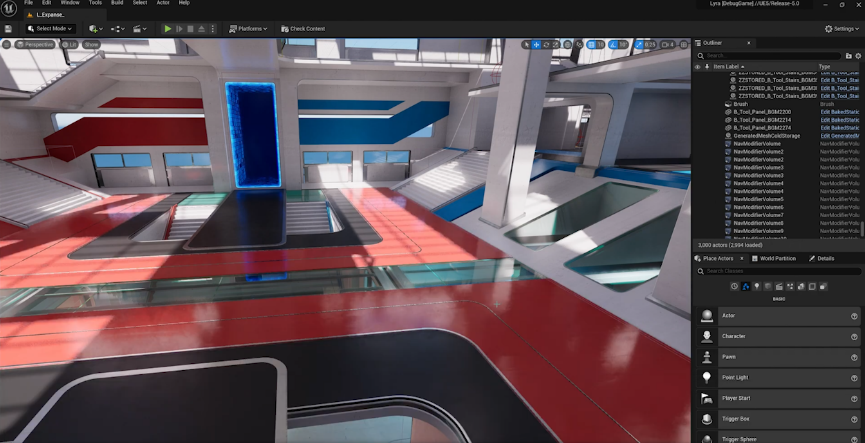Switch to the Details tab
Image resolution: width=865 pixels, height=443 pixels.
pos(821,258)
